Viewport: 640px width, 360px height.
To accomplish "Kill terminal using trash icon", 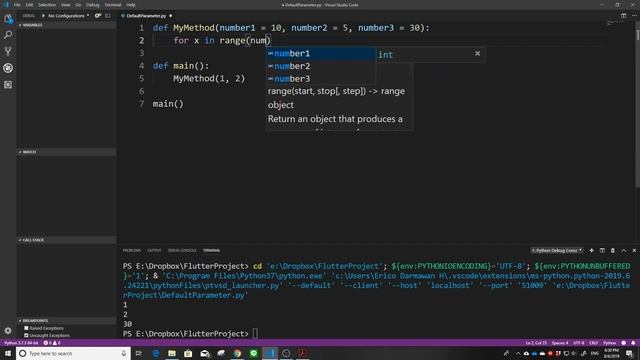I will [613, 250].
